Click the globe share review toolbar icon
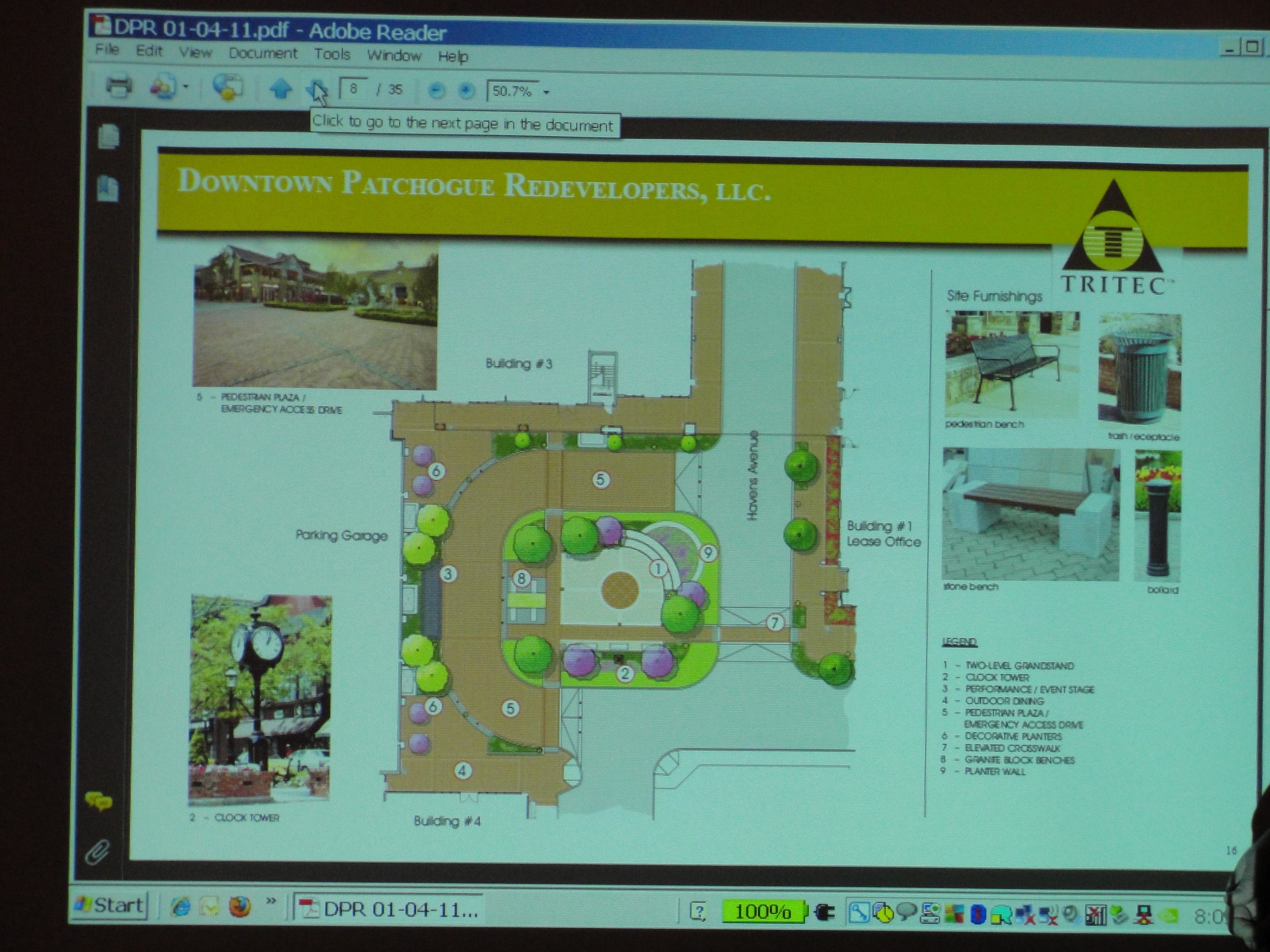 [x=227, y=88]
